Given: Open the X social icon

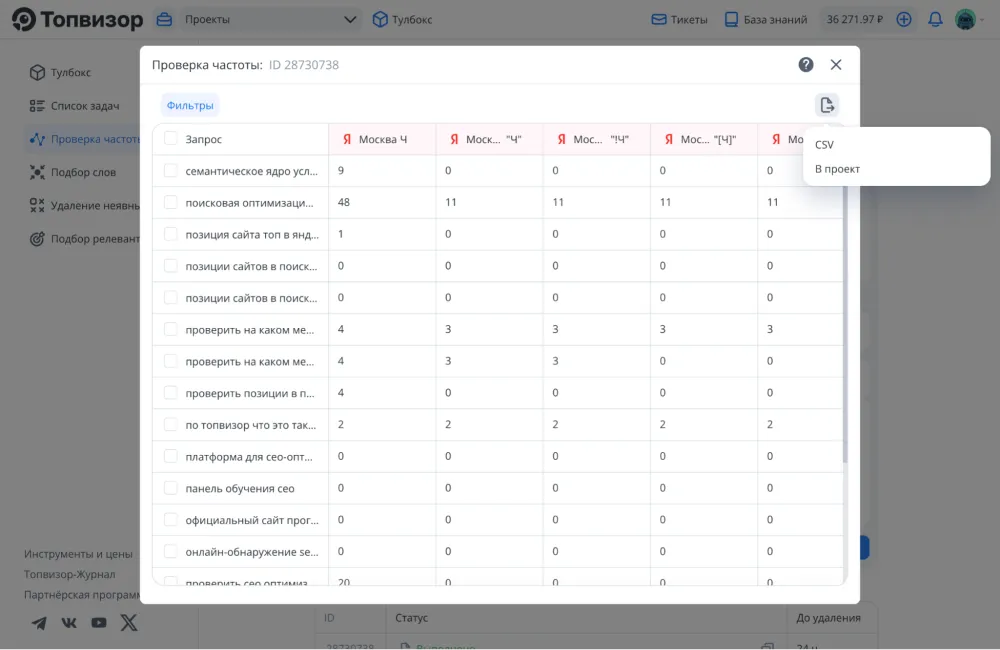Looking at the screenshot, I should (129, 623).
